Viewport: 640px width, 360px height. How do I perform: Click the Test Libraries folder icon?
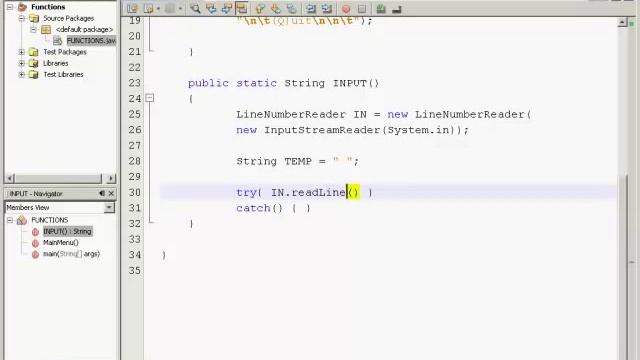[34, 74]
